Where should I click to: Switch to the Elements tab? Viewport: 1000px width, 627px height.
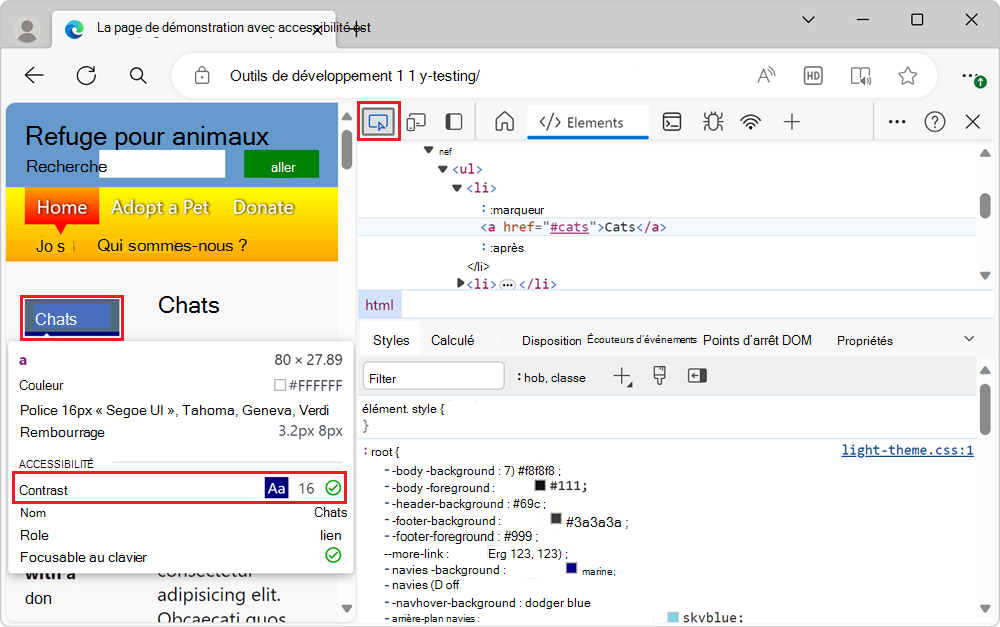coord(587,122)
